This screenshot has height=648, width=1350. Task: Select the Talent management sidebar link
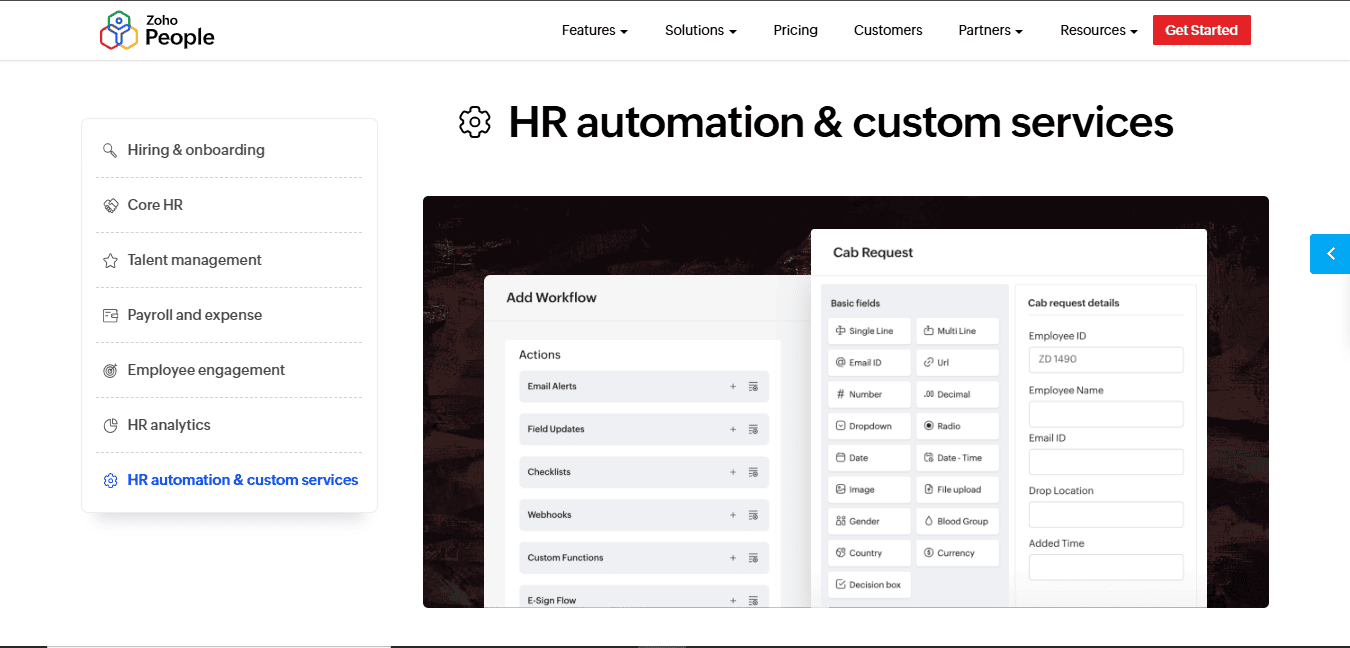point(194,260)
